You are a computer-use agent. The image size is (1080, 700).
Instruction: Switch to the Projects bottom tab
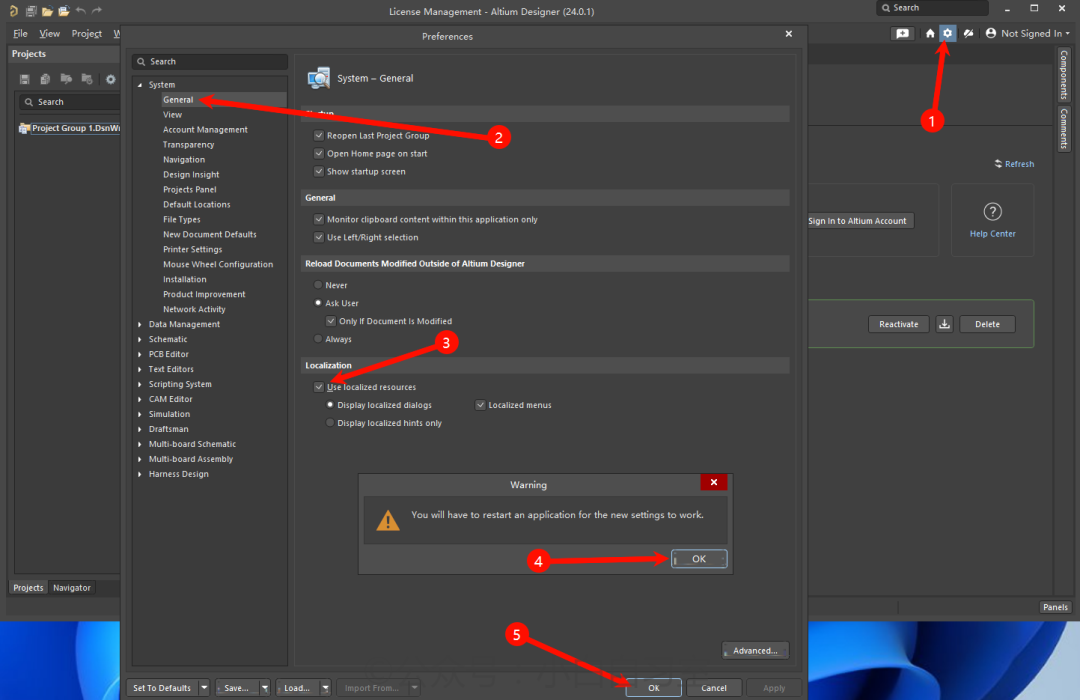click(x=28, y=588)
